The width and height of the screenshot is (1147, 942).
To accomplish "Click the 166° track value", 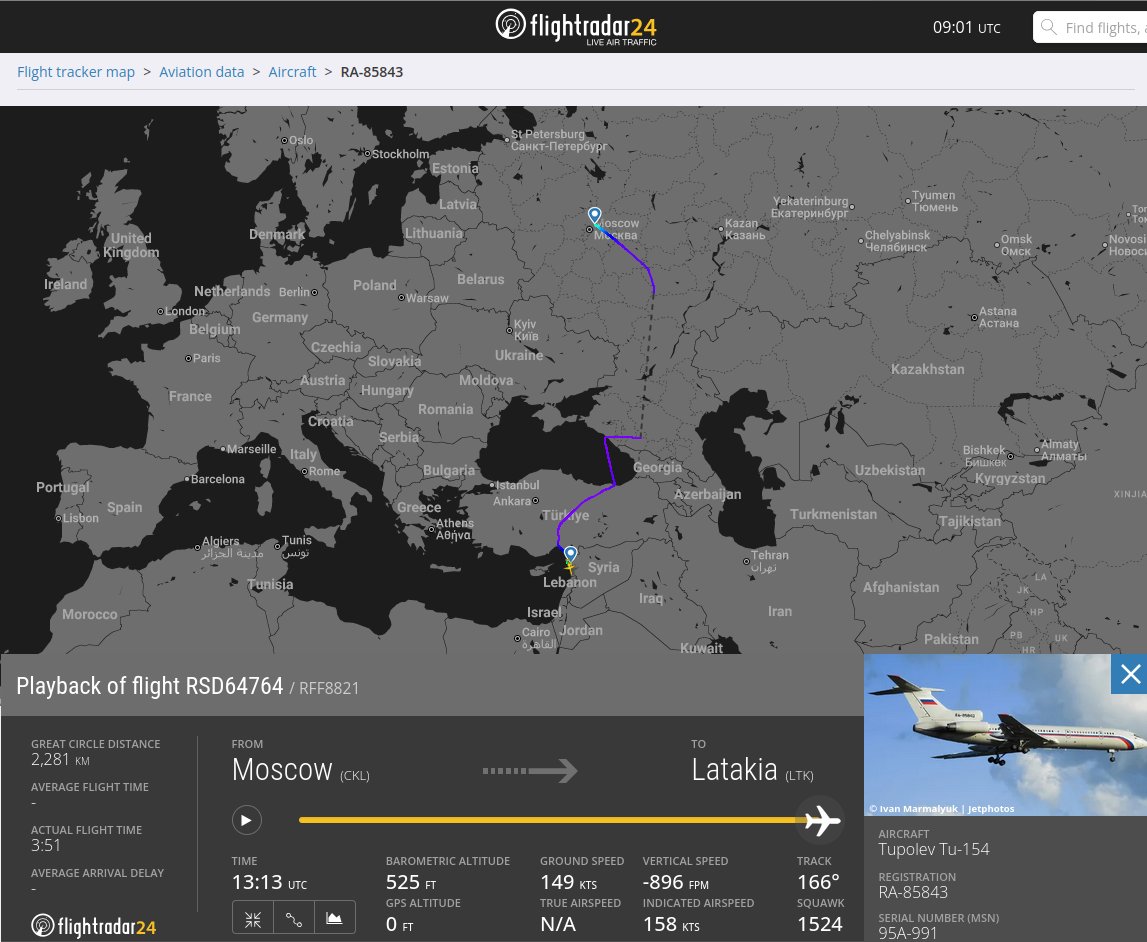I will coord(818,883).
